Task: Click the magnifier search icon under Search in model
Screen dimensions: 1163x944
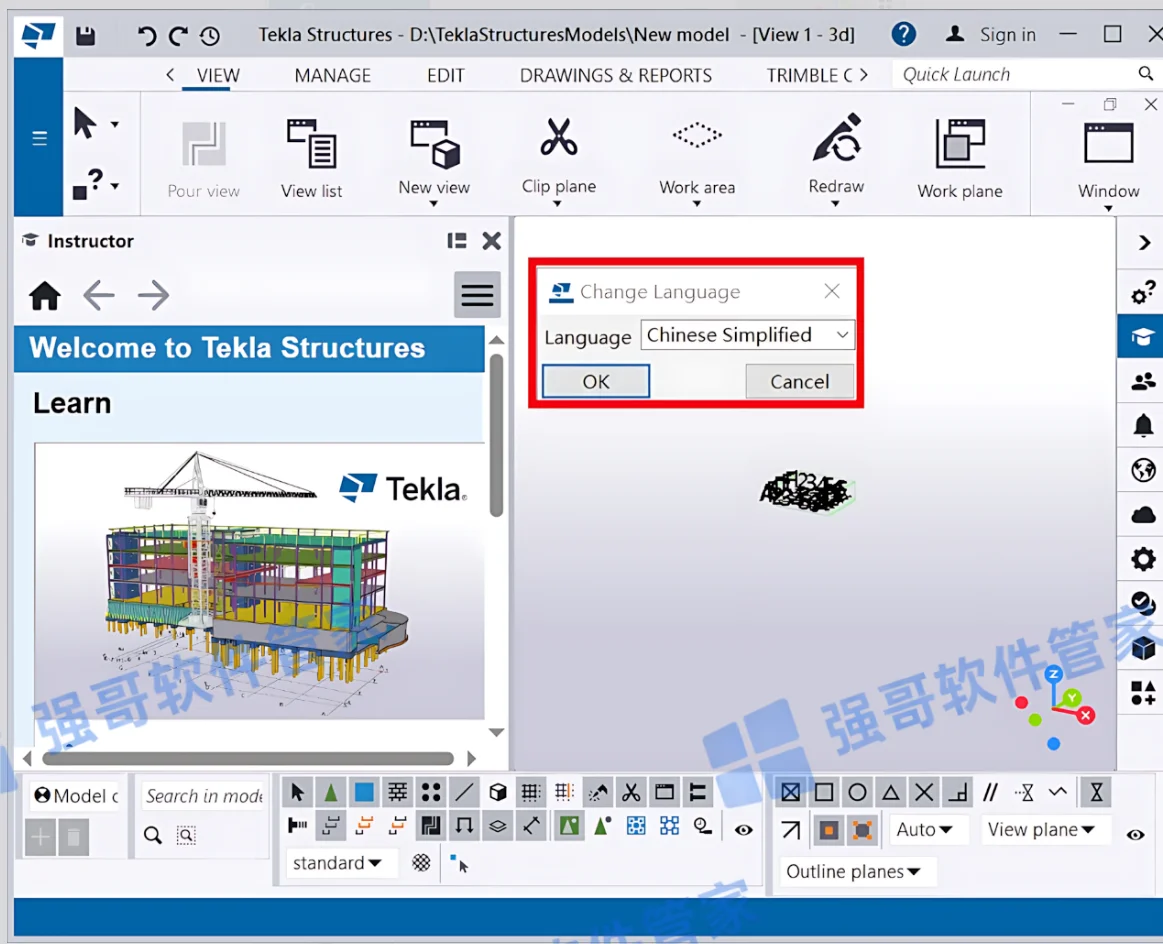Action: [153, 835]
